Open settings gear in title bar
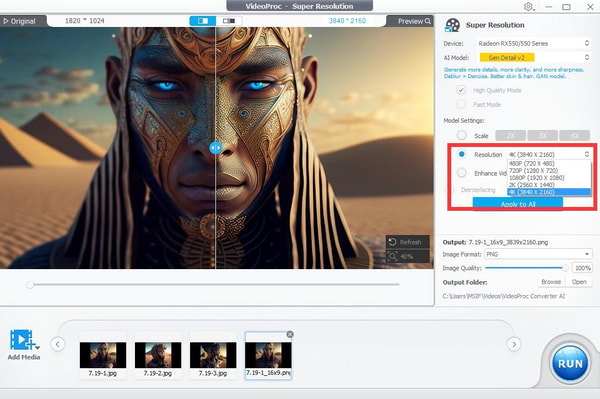The width and height of the screenshot is (600, 399). [529, 7]
